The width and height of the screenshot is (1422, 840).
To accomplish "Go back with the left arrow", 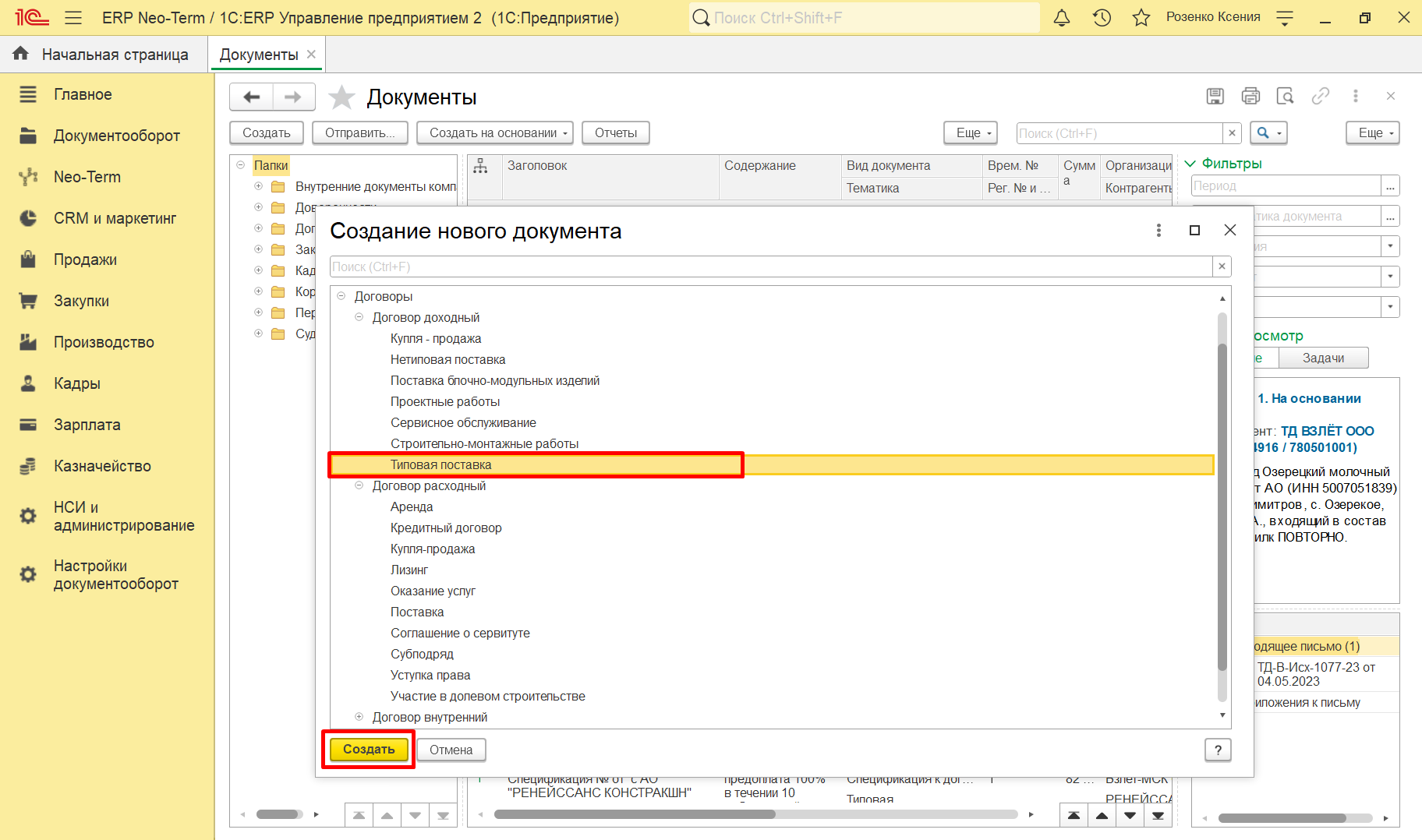I will pyautogui.click(x=251, y=97).
